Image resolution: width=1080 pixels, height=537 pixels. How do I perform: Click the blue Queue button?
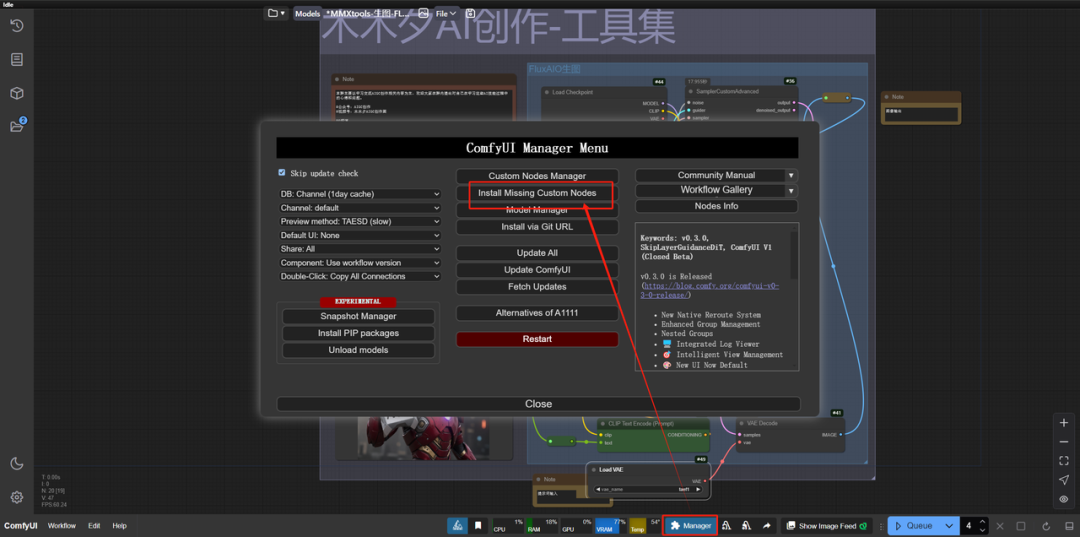(914, 526)
